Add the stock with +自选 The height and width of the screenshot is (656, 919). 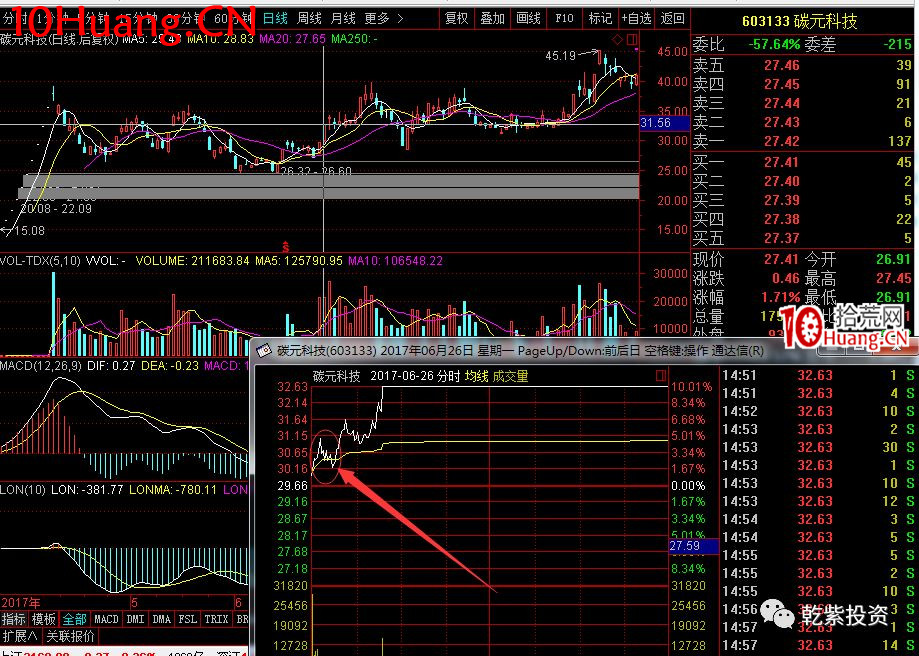(637, 19)
